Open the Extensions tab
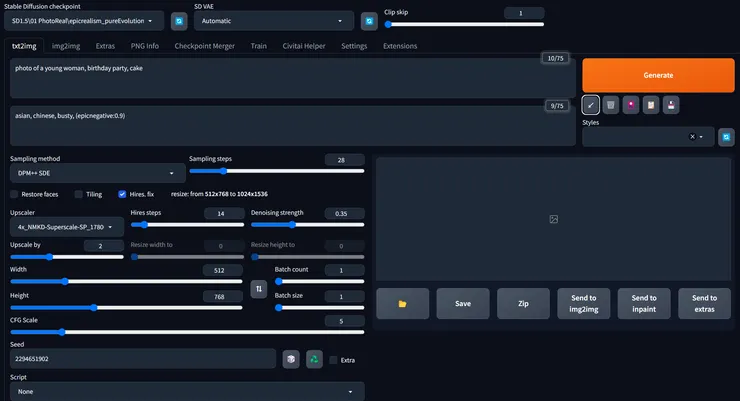 tap(400, 46)
